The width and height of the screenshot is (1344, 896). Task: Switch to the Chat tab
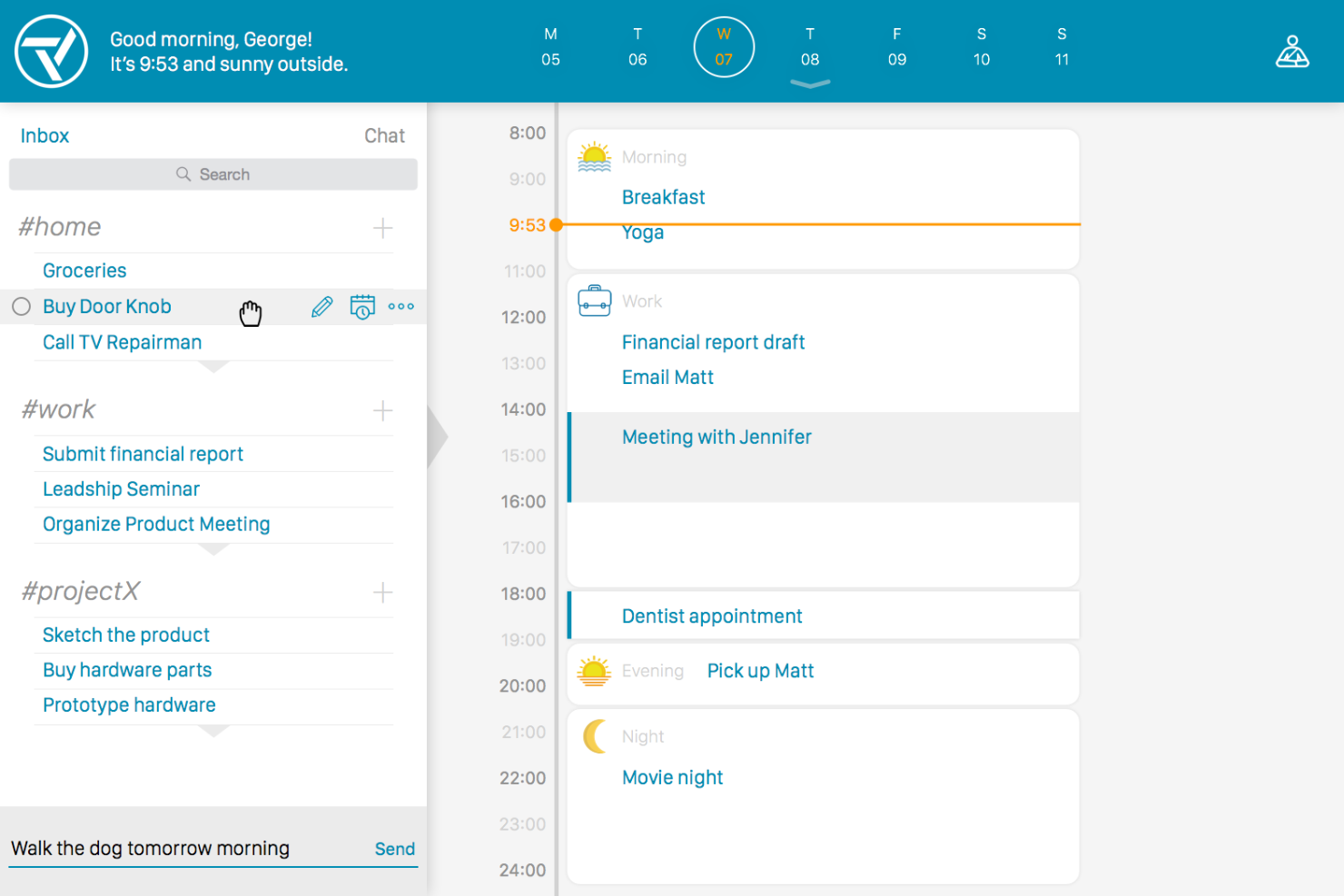384,136
